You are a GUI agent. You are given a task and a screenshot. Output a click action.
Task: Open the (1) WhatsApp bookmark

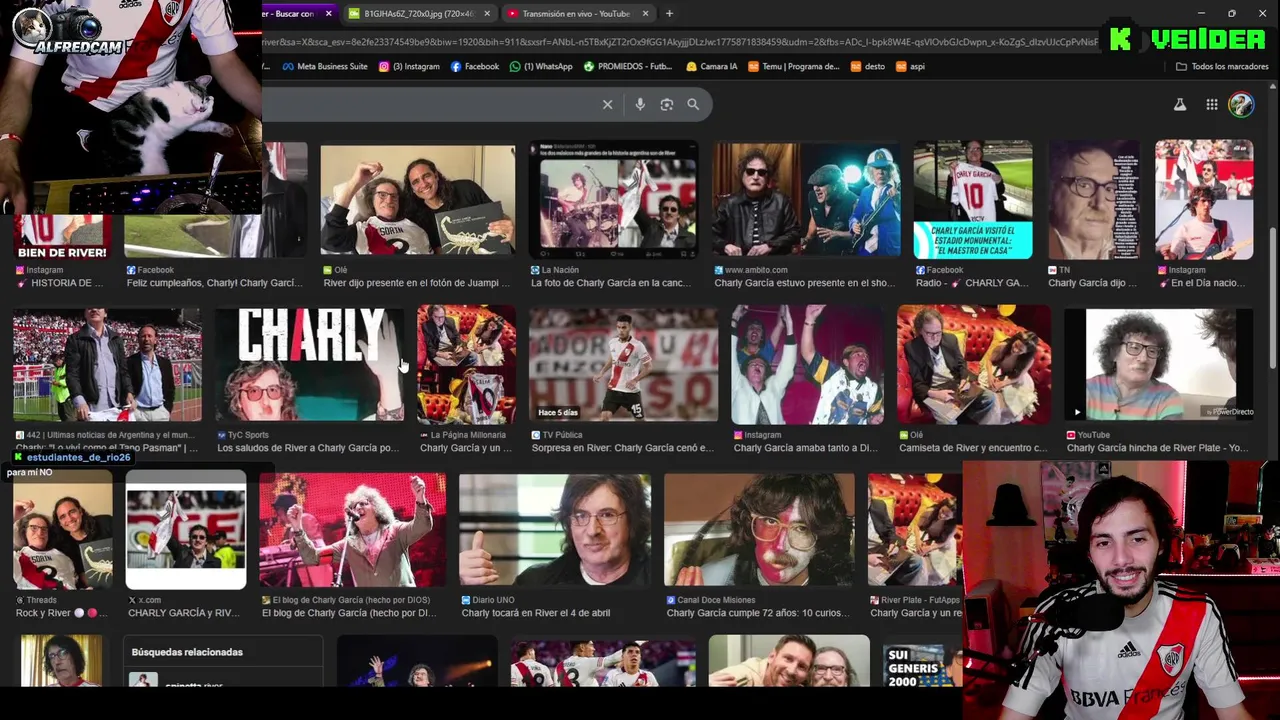(541, 66)
